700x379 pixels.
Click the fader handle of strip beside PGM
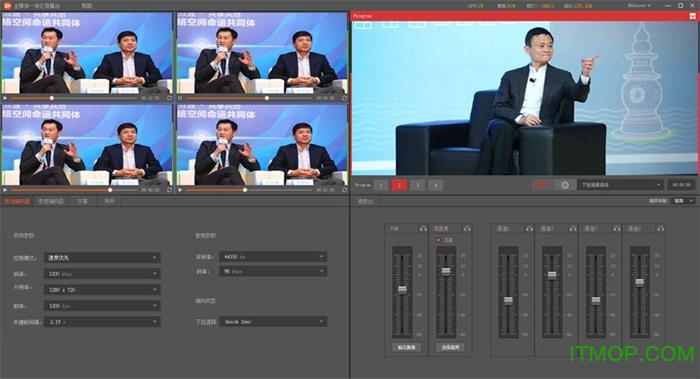(446, 271)
